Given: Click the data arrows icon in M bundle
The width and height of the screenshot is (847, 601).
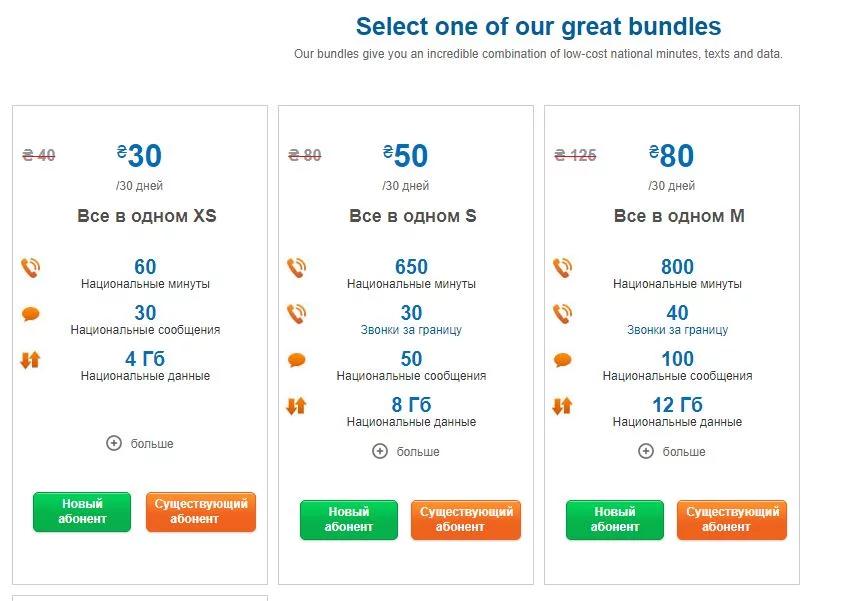Looking at the screenshot, I should 562,406.
